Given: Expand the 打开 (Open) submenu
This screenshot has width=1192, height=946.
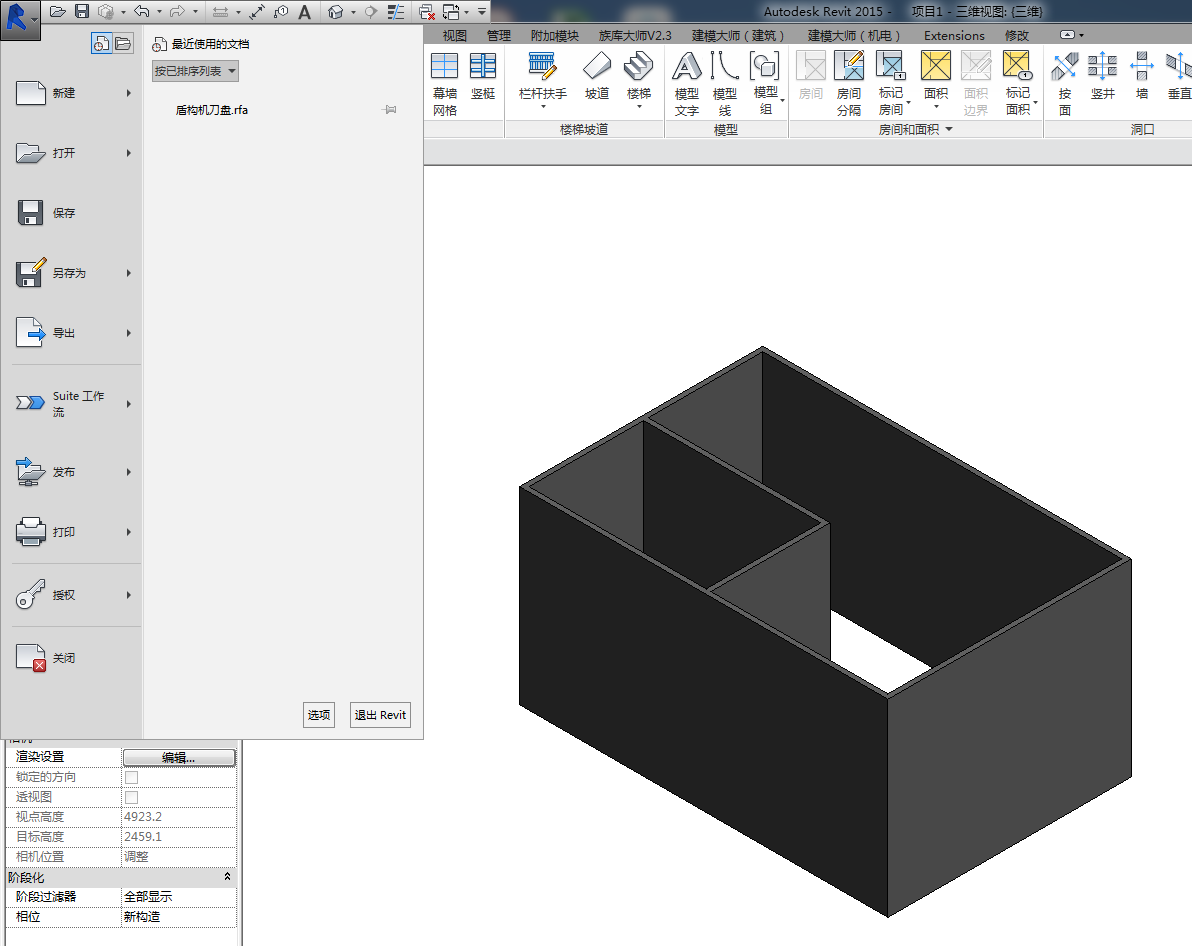Looking at the screenshot, I should click(x=128, y=153).
